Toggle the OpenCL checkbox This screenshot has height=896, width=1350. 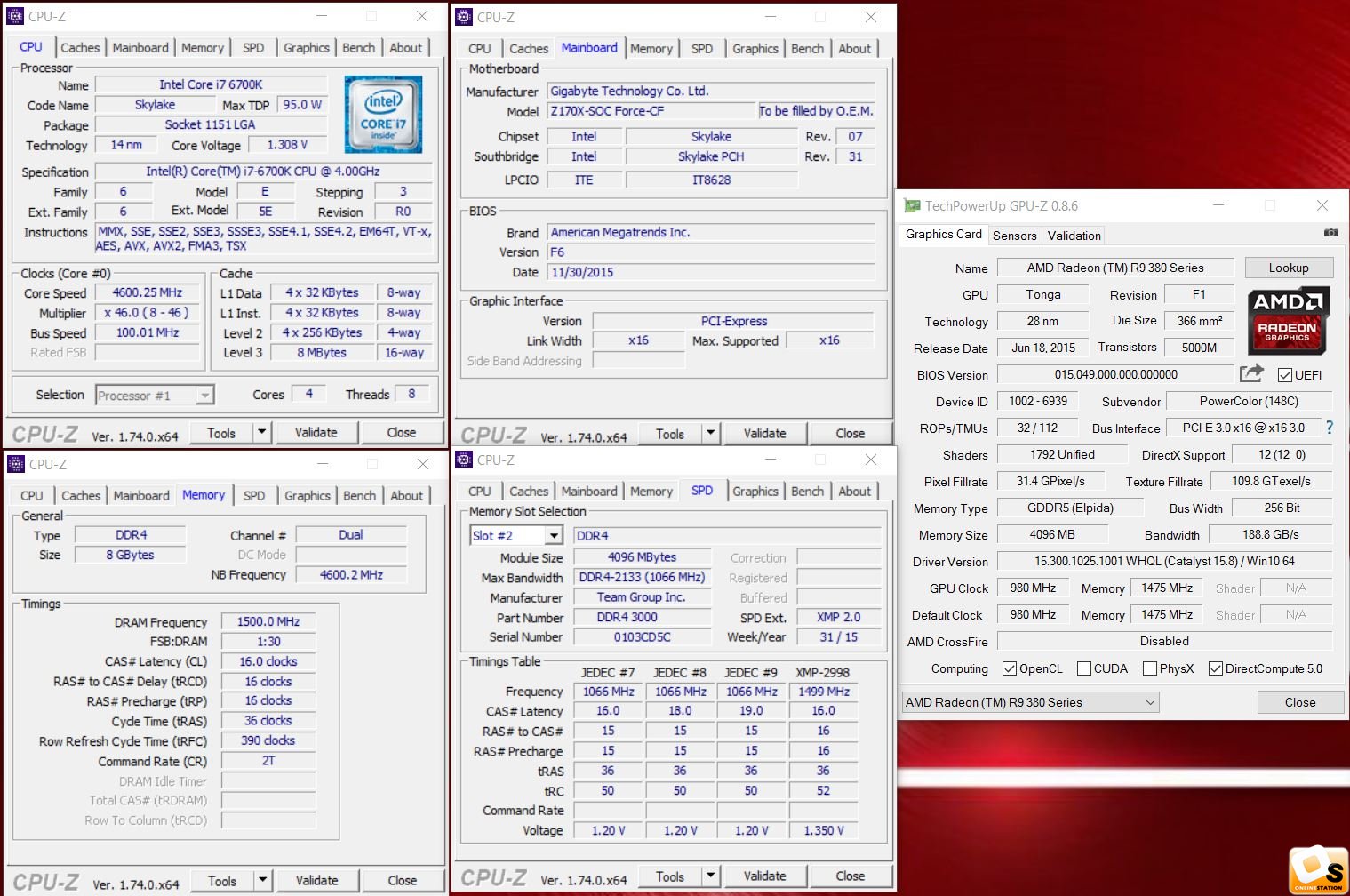(1010, 668)
